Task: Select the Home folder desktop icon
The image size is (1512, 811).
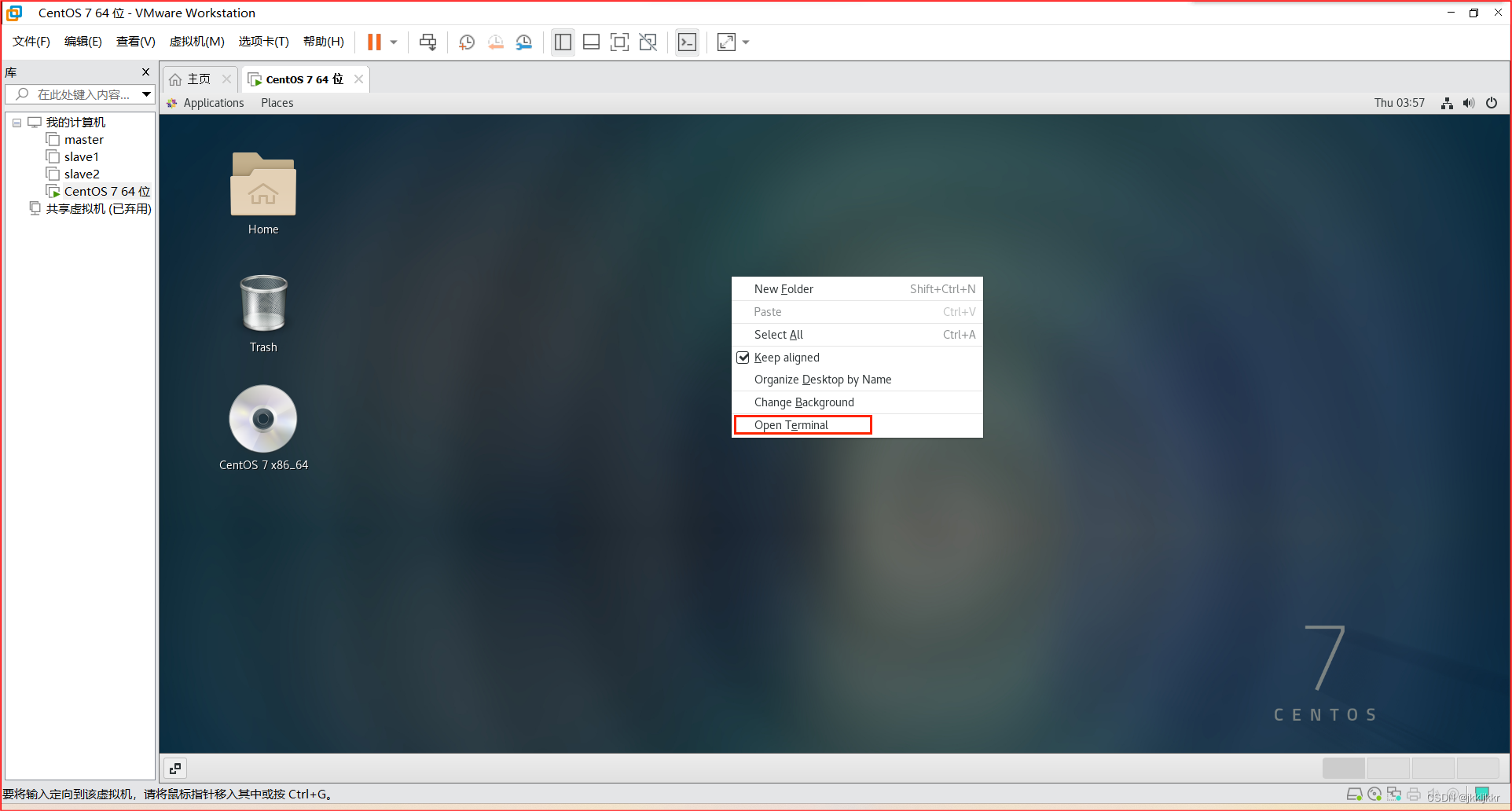Action: click(x=263, y=193)
